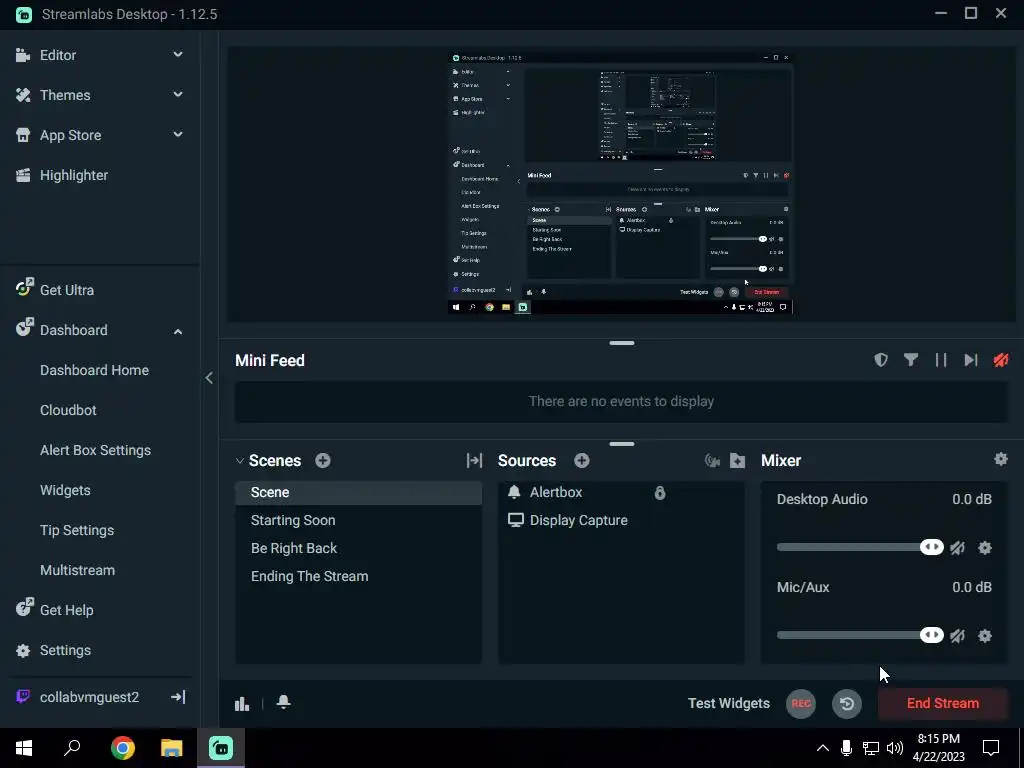The width and height of the screenshot is (1024, 768).
Task: Toggle lock on Alertbox source
Action: click(x=660, y=492)
